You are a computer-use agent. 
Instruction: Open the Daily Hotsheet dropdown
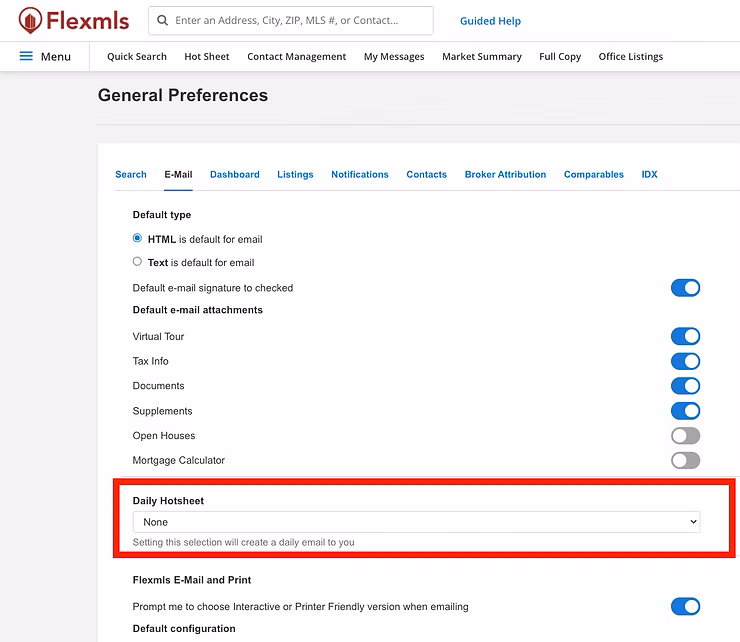[x=416, y=522]
